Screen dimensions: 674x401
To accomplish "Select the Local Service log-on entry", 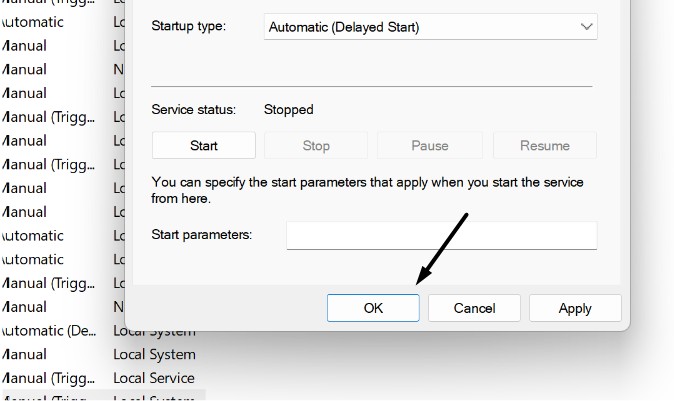I will point(154,378).
